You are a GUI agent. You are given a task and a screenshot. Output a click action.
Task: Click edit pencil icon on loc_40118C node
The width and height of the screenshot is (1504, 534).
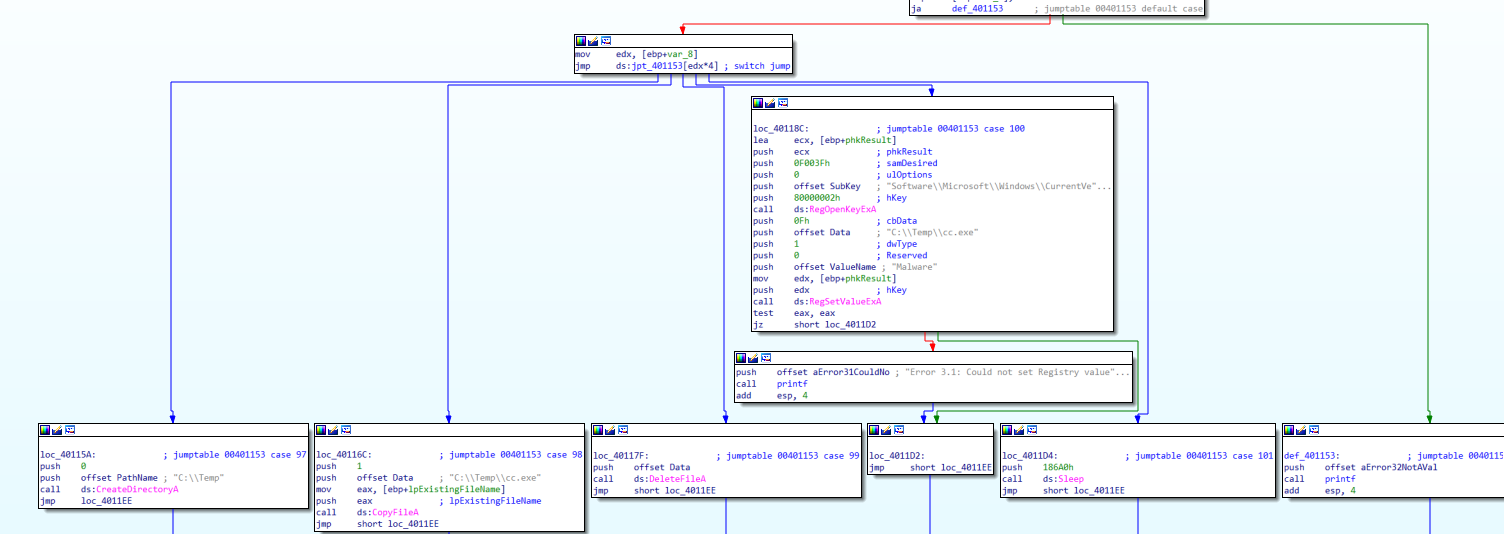point(771,103)
